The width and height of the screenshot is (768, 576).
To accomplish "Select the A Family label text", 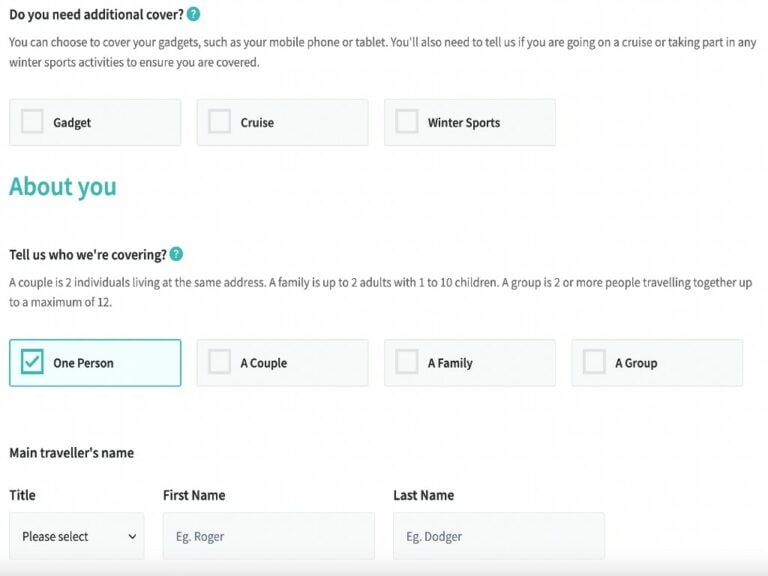I will pyautogui.click(x=450, y=363).
